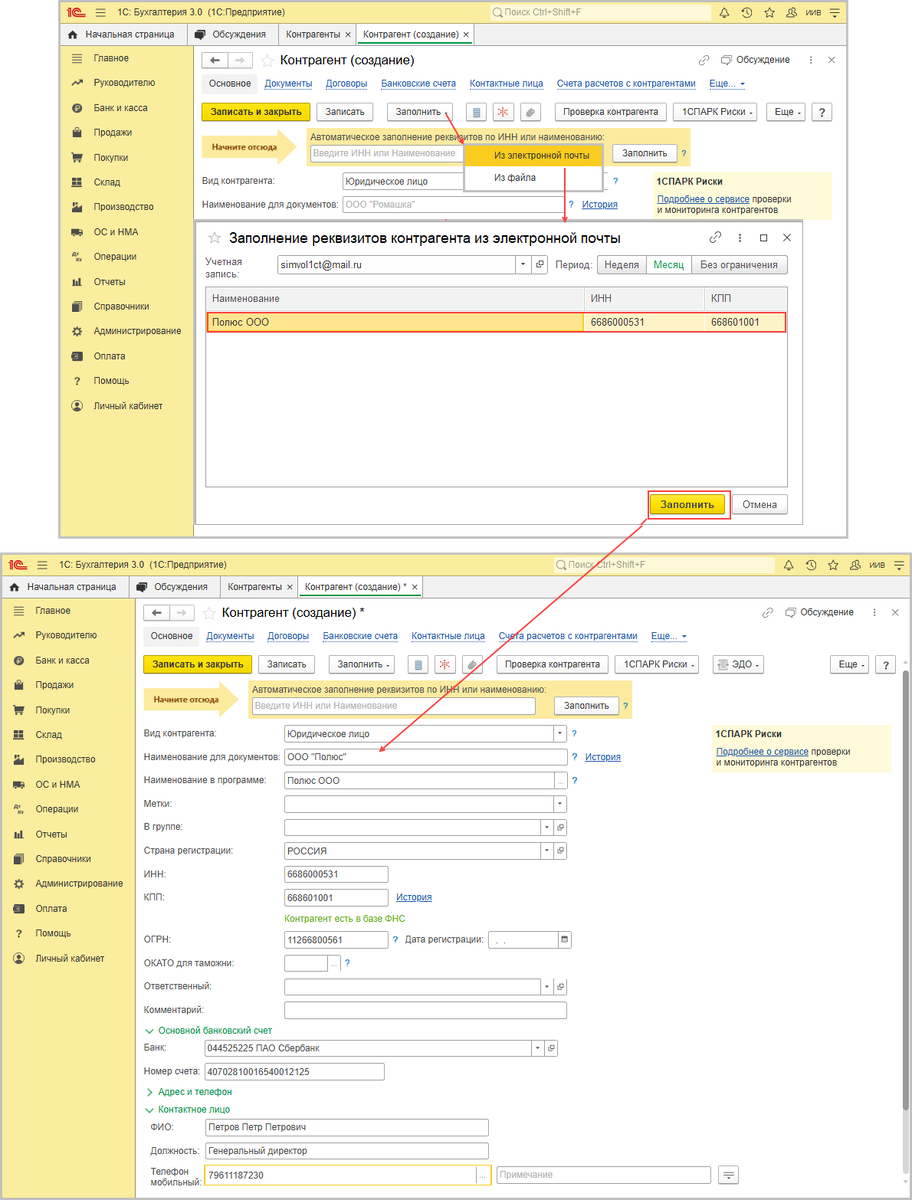Open Страна регистрации dropdown arrow

pos(546,852)
